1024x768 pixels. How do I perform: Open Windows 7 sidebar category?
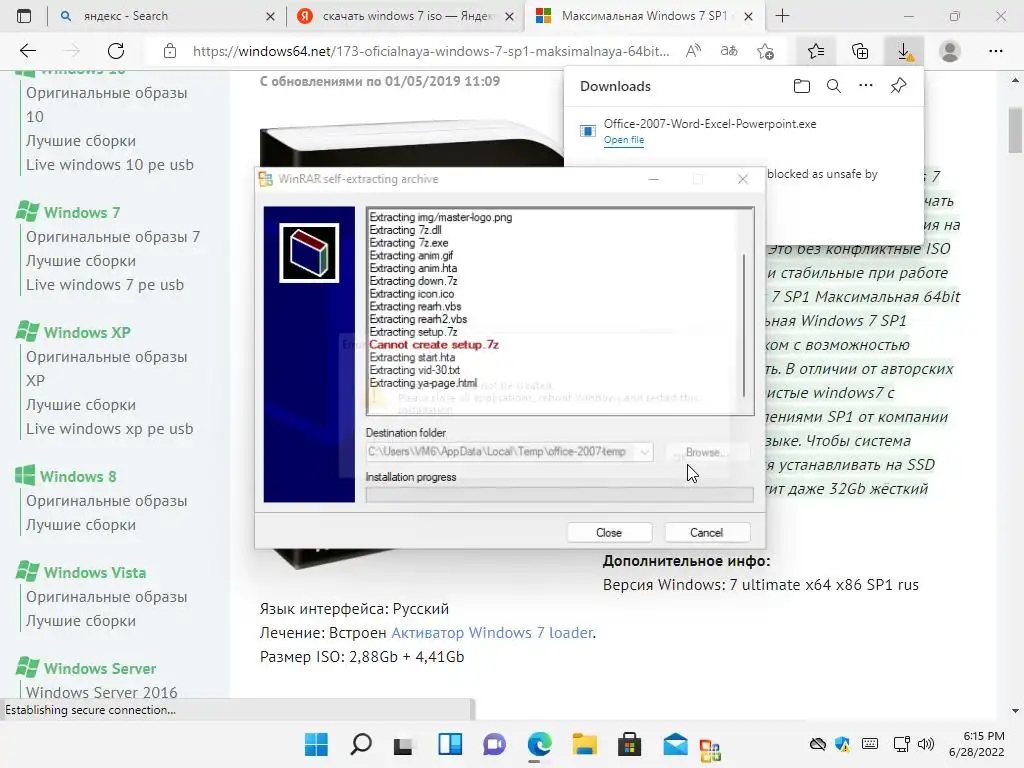82,212
